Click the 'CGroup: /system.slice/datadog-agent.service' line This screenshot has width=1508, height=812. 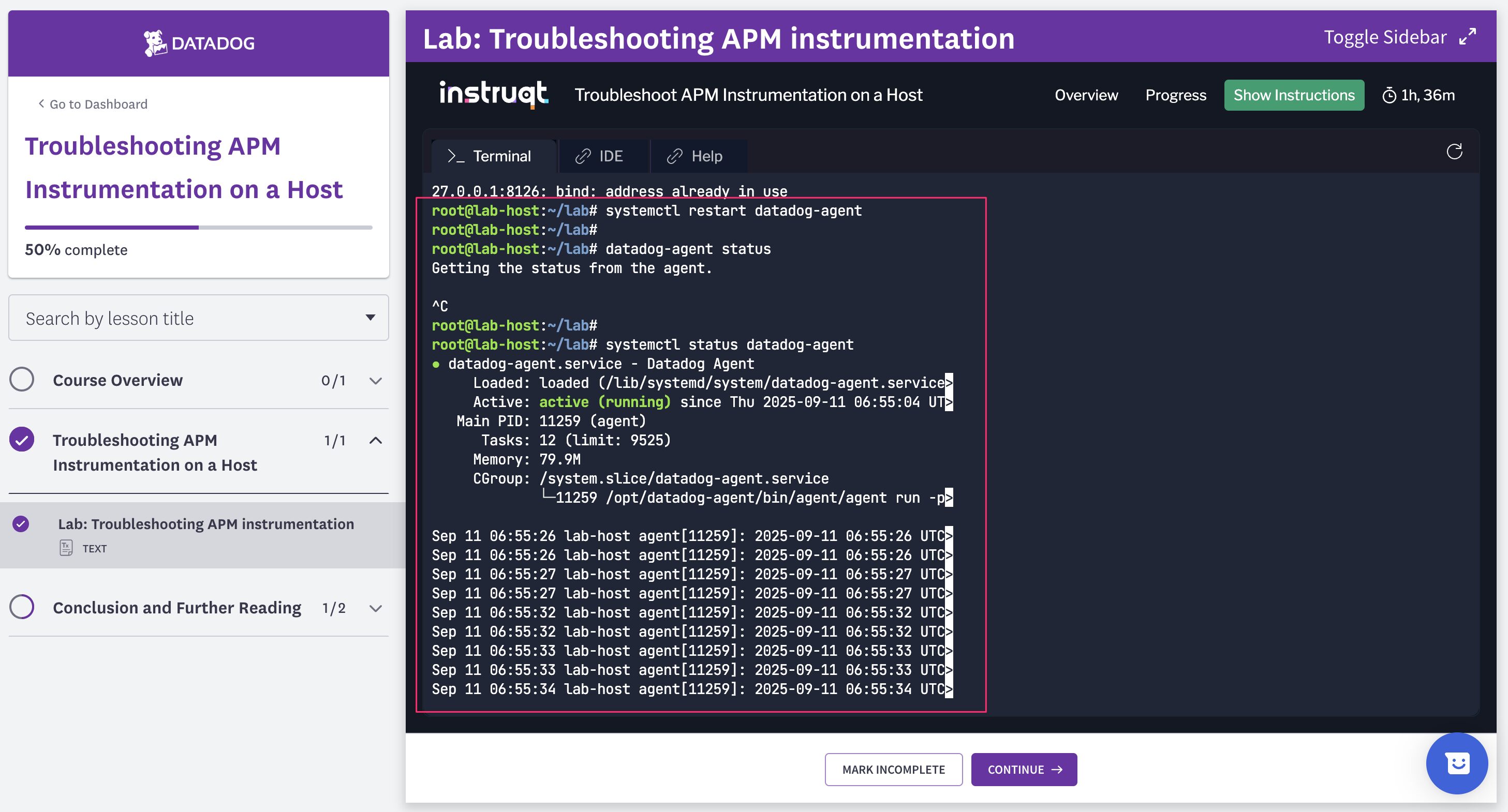(x=651, y=478)
